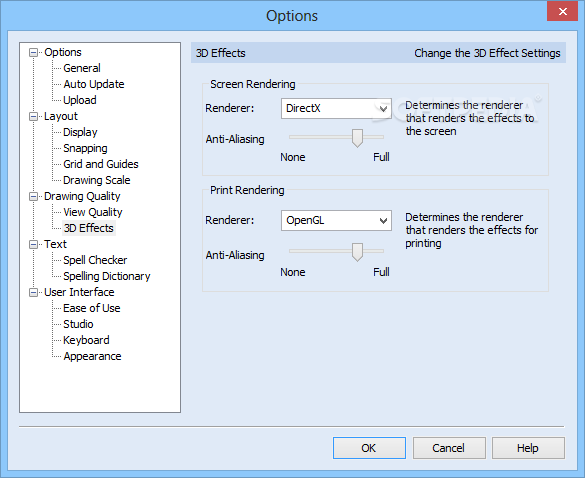Viewport: 585px width, 478px height.
Task: Select Studio under User Interface
Action: (x=78, y=324)
